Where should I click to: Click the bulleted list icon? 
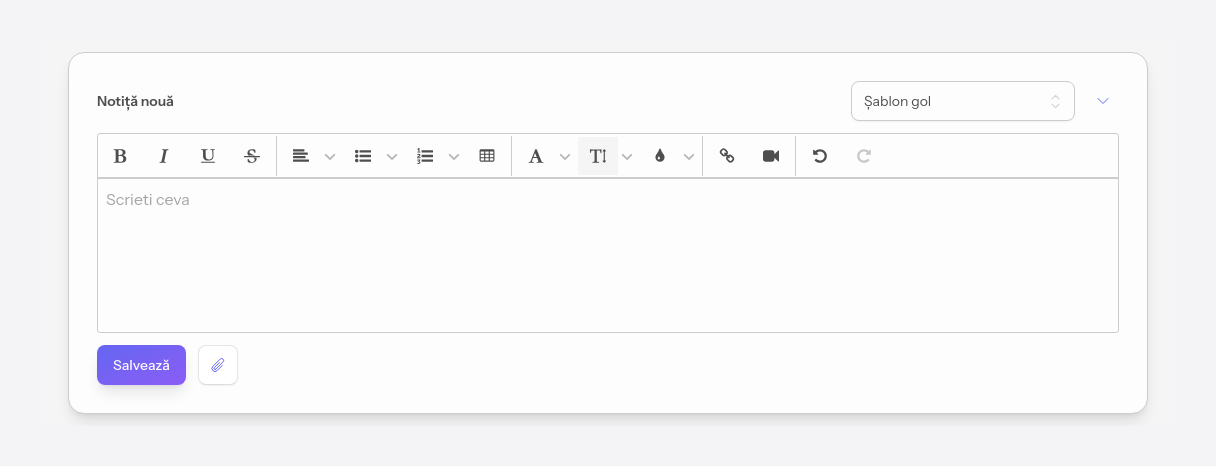tap(363, 156)
